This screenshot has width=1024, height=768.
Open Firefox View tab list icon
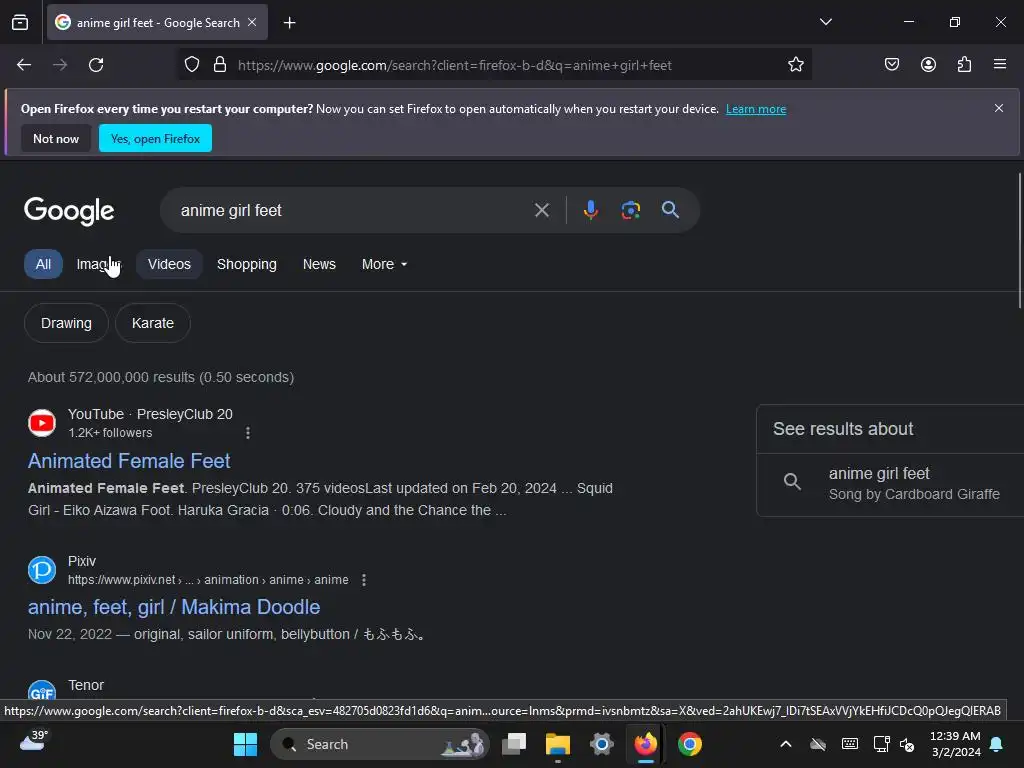(x=20, y=22)
